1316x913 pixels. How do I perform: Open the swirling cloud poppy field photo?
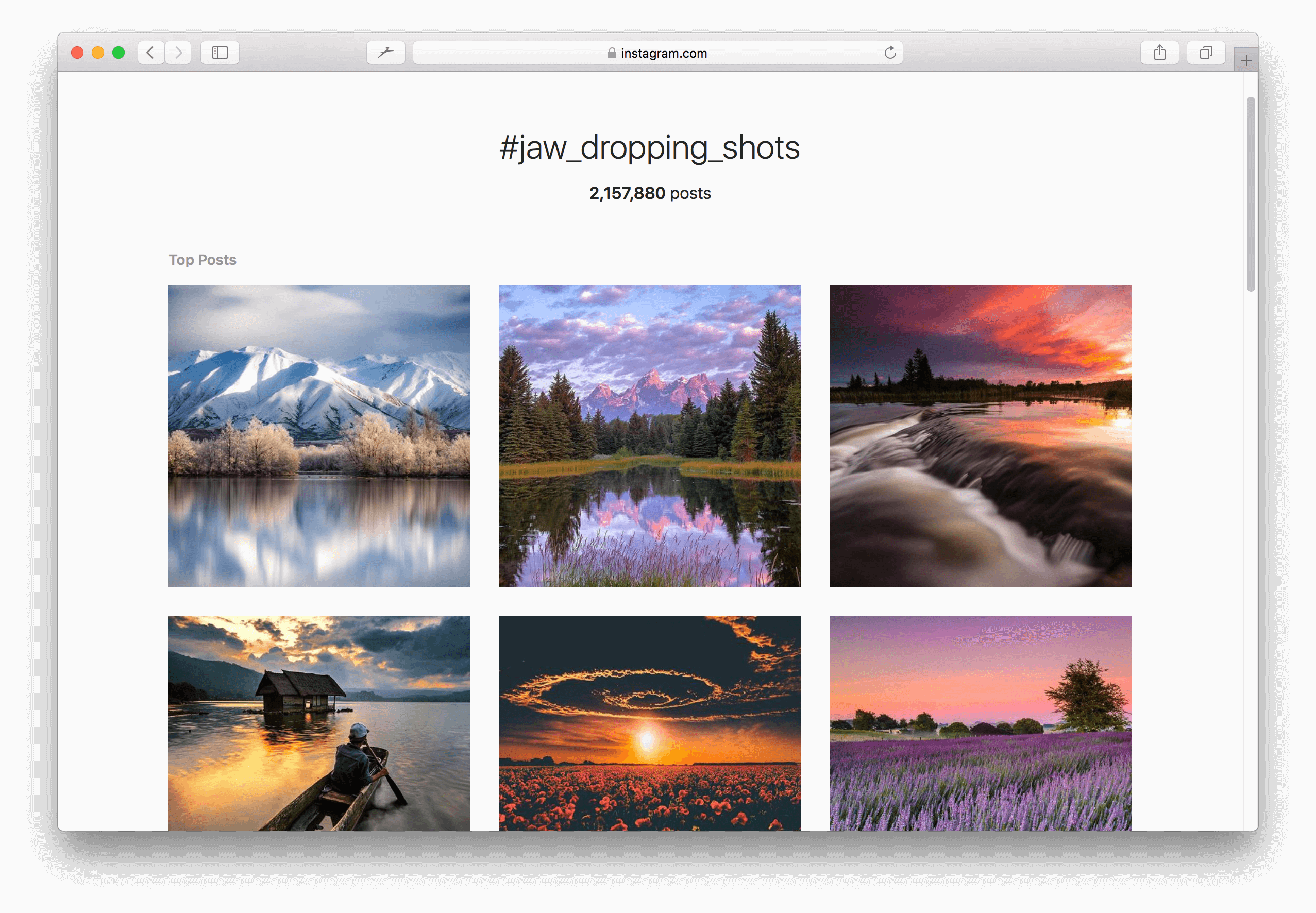click(650, 722)
